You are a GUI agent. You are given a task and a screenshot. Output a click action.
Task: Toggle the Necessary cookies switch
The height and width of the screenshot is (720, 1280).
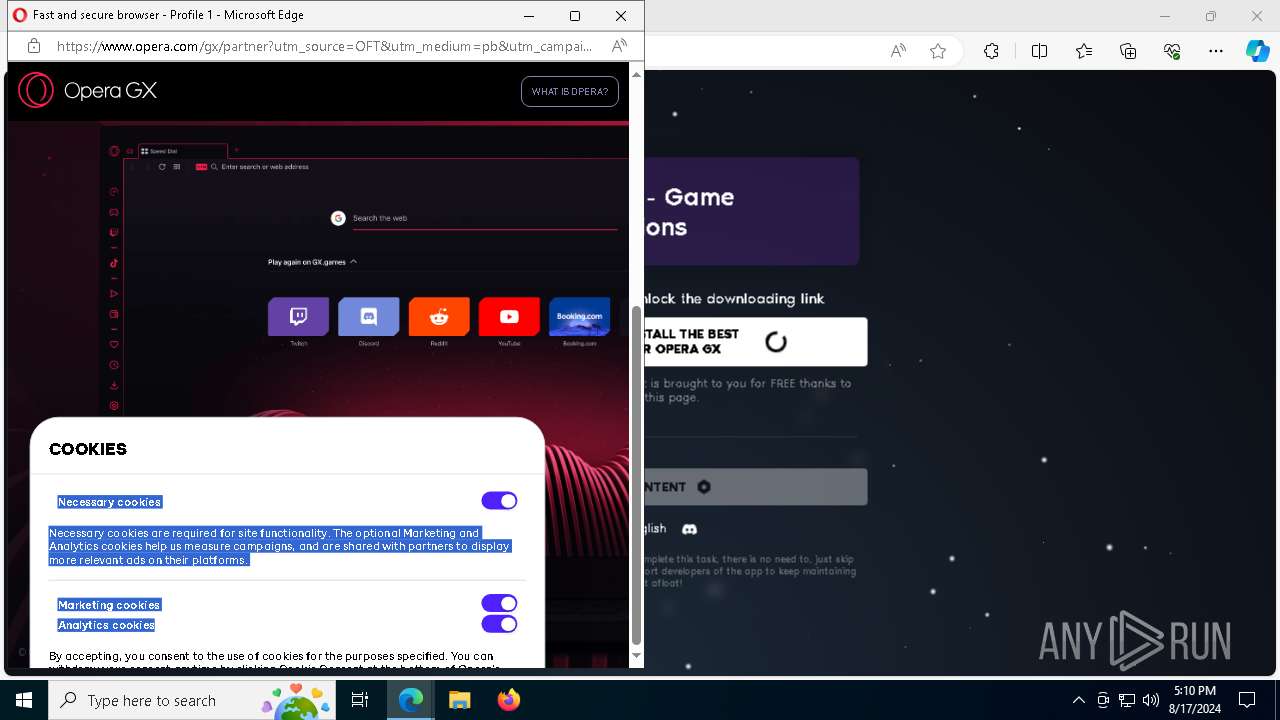point(499,501)
